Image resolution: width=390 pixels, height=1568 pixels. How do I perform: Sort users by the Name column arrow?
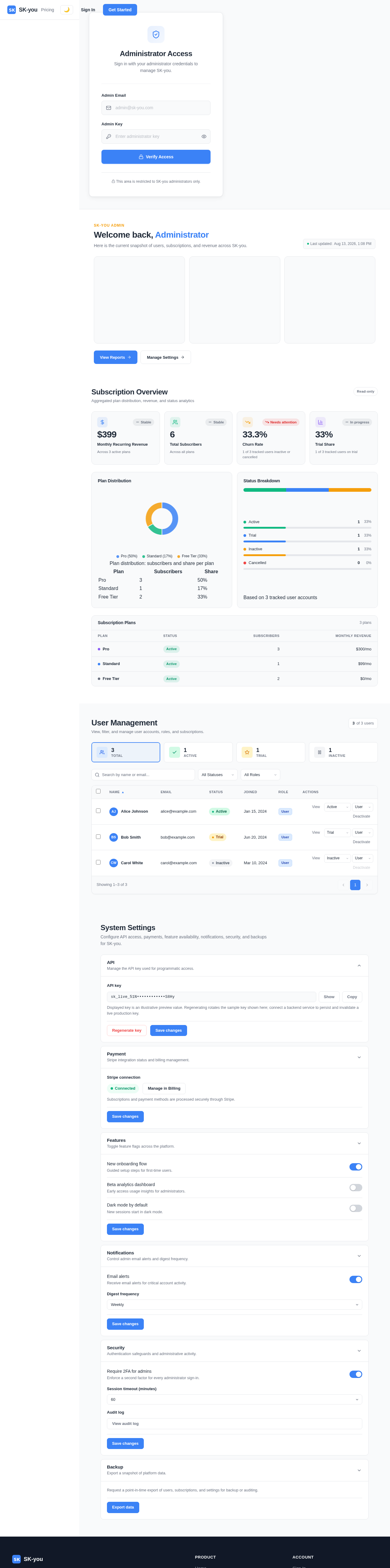123,792
